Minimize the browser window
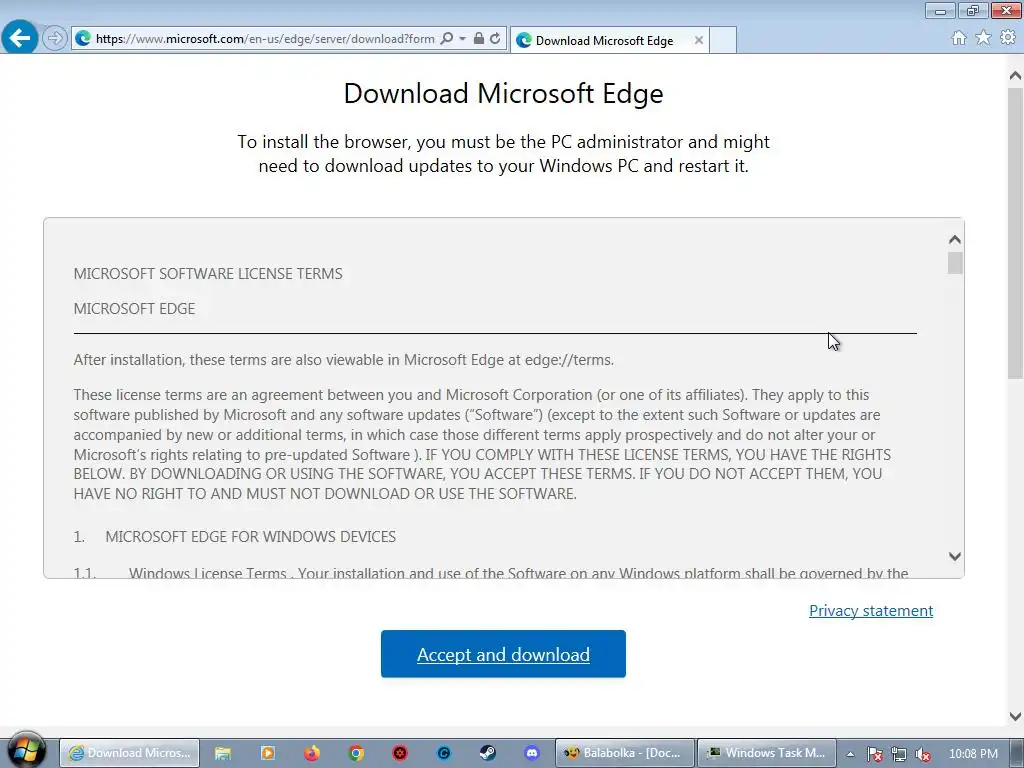Image resolution: width=1024 pixels, height=768 pixels. tap(940, 10)
